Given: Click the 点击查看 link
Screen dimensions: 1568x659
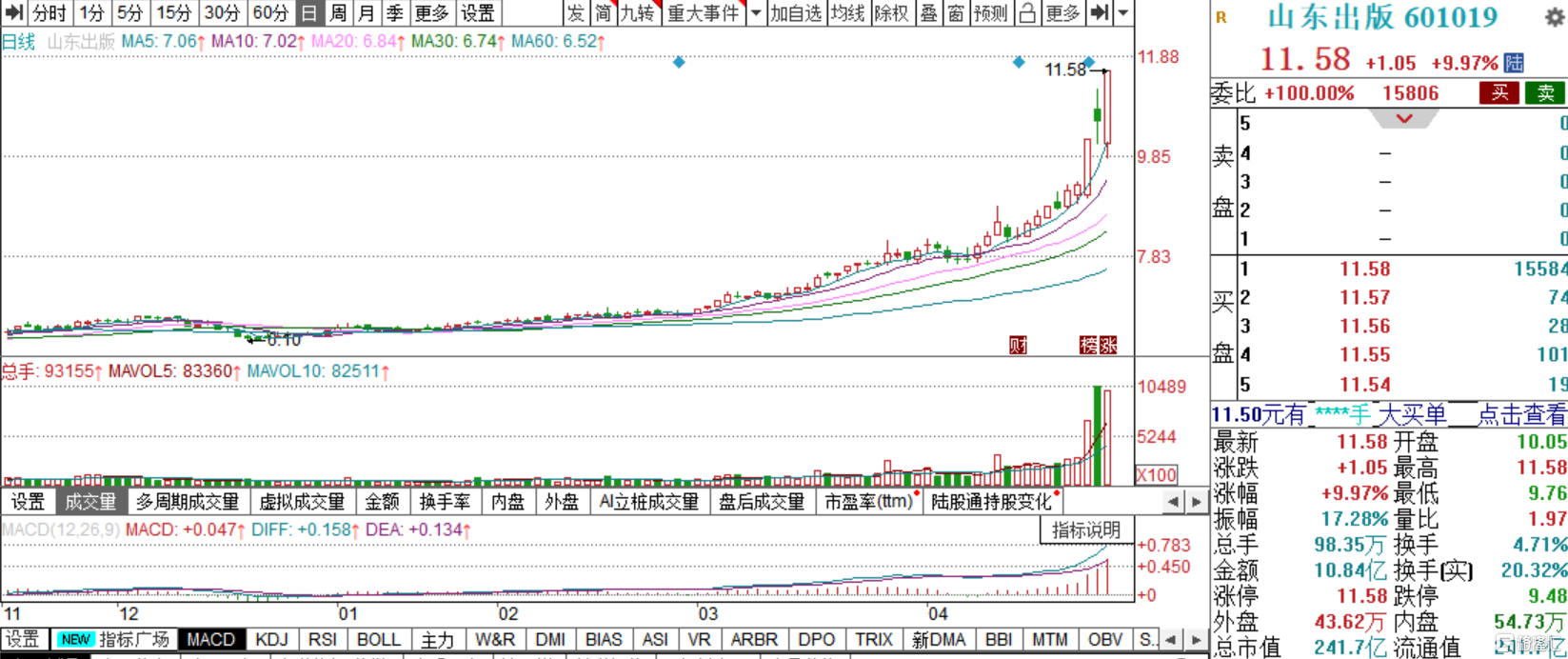Looking at the screenshot, I should 1520,414.
